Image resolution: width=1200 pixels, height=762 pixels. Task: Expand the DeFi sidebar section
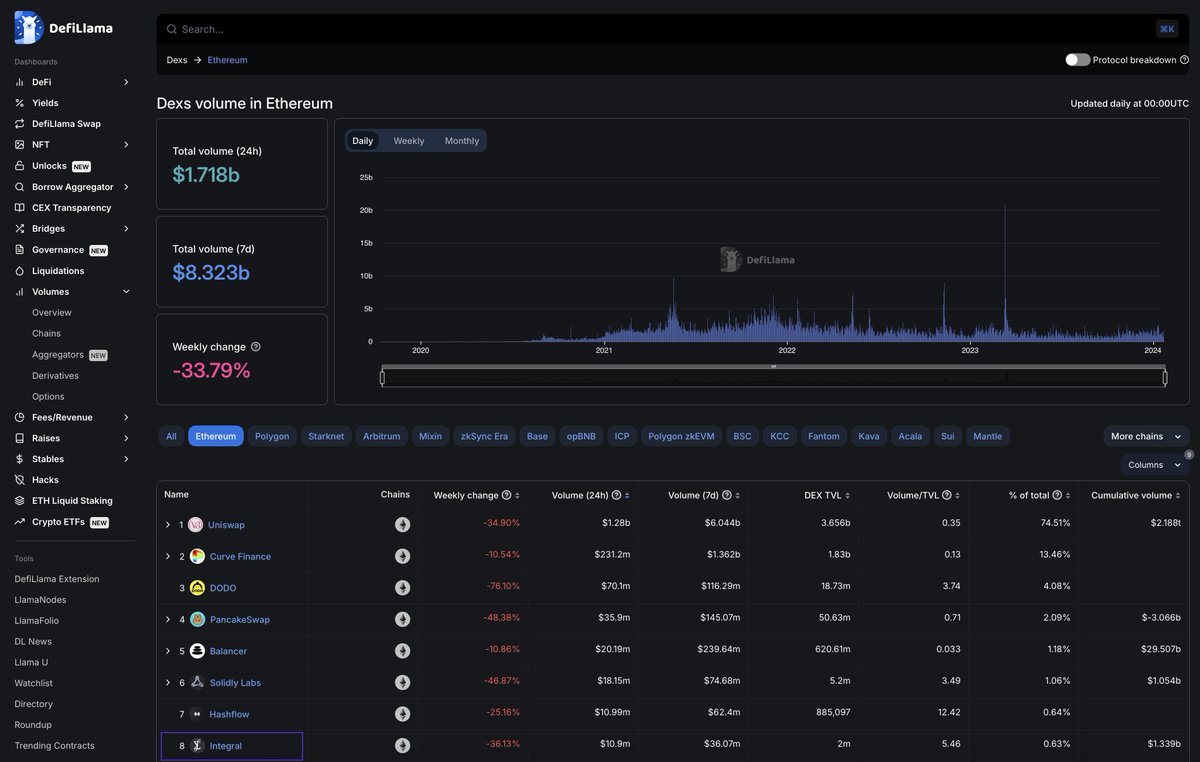[x=126, y=82]
